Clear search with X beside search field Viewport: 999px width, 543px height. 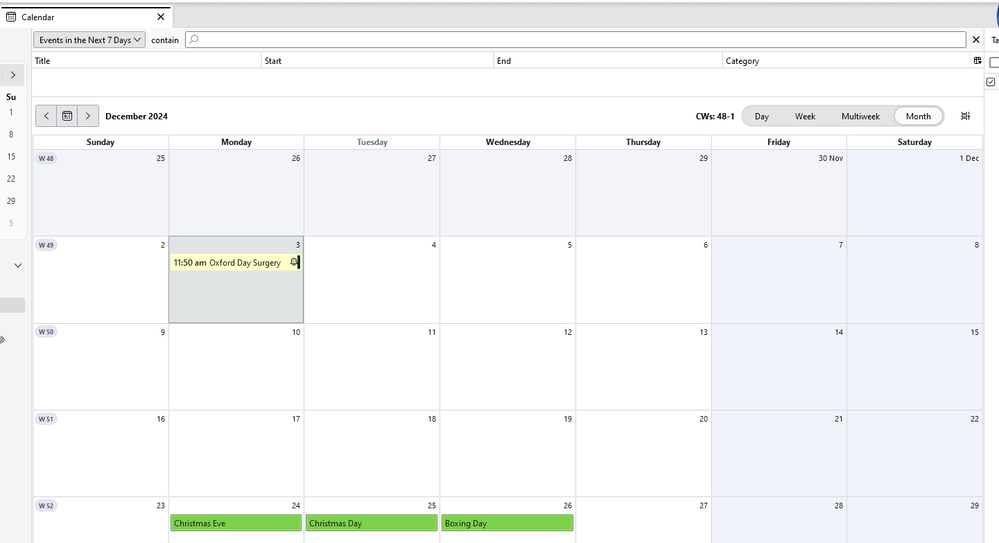click(x=976, y=40)
